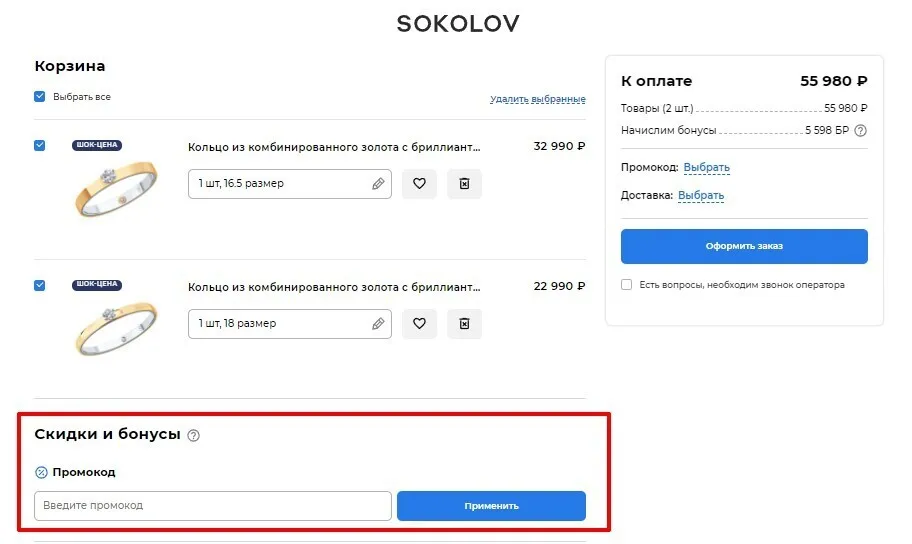
Task: Open the 1 шт, 16.5 размер selector
Action: pos(290,184)
